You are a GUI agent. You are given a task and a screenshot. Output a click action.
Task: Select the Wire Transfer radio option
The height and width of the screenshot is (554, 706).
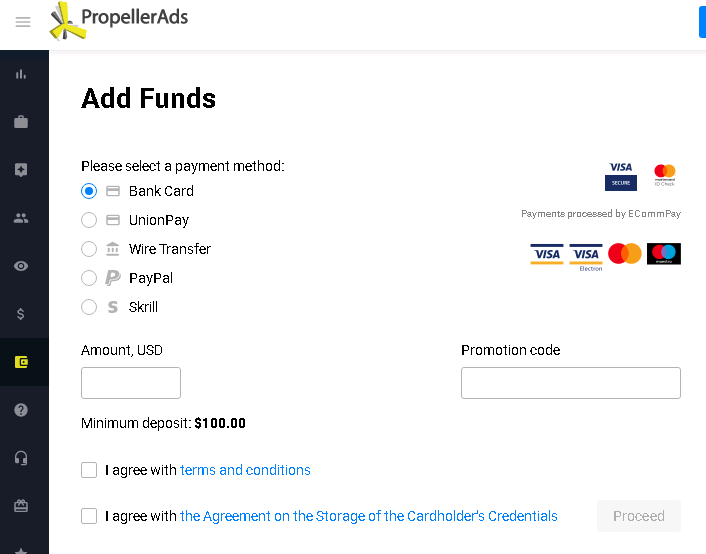(x=89, y=249)
